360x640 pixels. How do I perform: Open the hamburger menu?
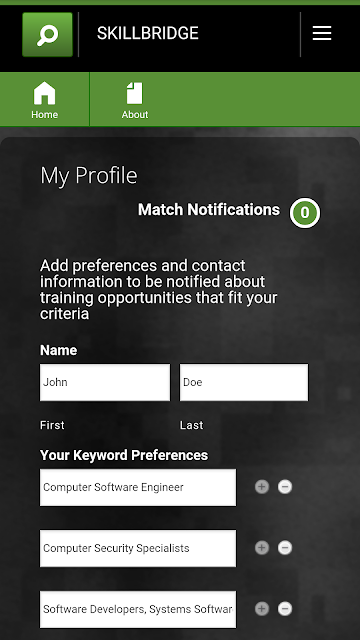click(x=322, y=33)
